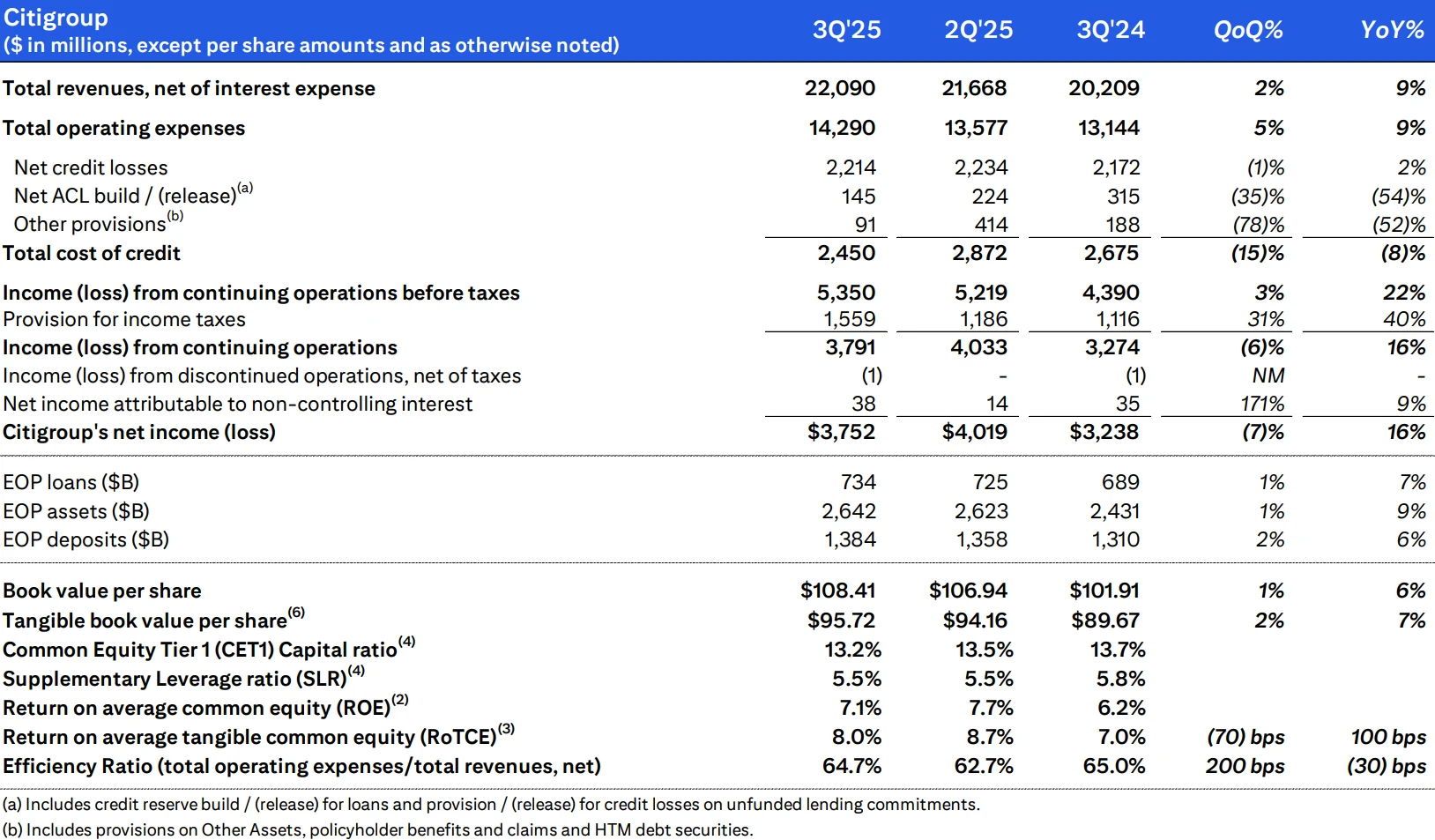Select the Citigroup title in header
Viewport: 1435px width, 840px height.
(x=56, y=18)
